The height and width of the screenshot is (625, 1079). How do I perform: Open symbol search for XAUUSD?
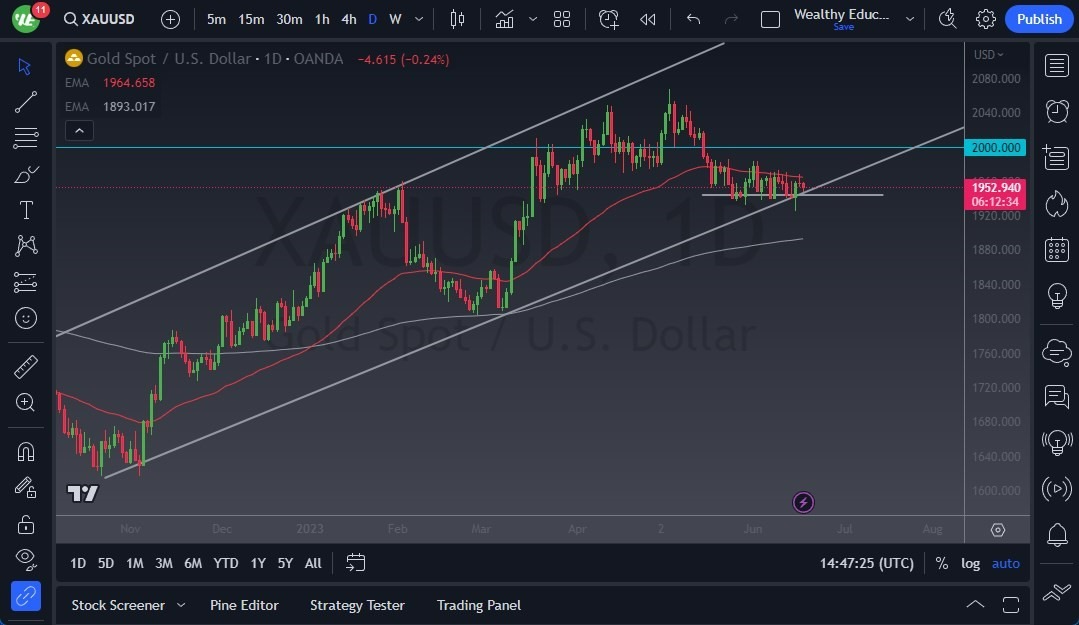[99, 19]
